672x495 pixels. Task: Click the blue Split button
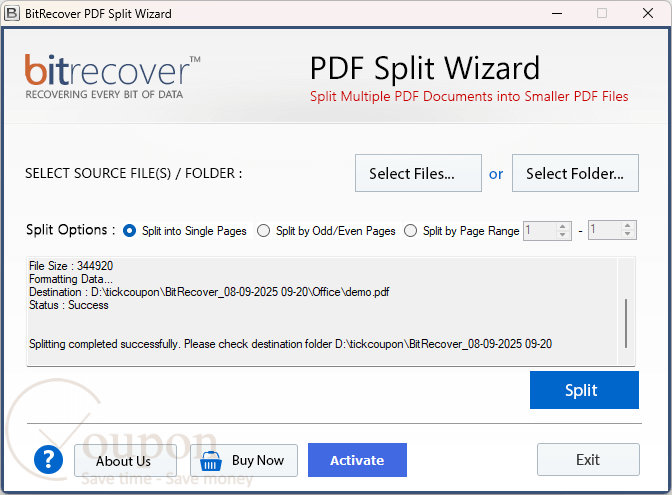tap(584, 390)
